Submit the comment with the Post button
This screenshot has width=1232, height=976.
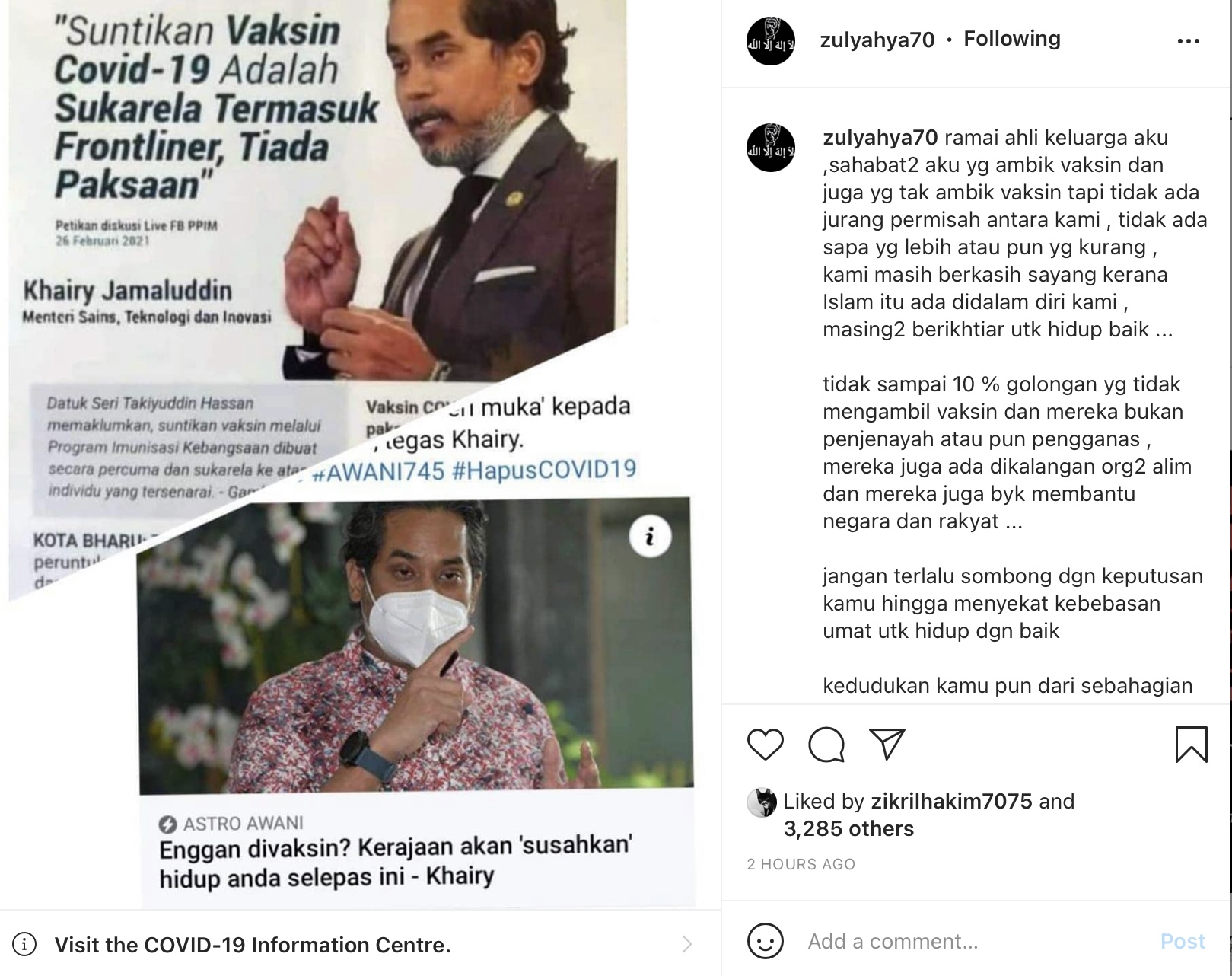1183,942
